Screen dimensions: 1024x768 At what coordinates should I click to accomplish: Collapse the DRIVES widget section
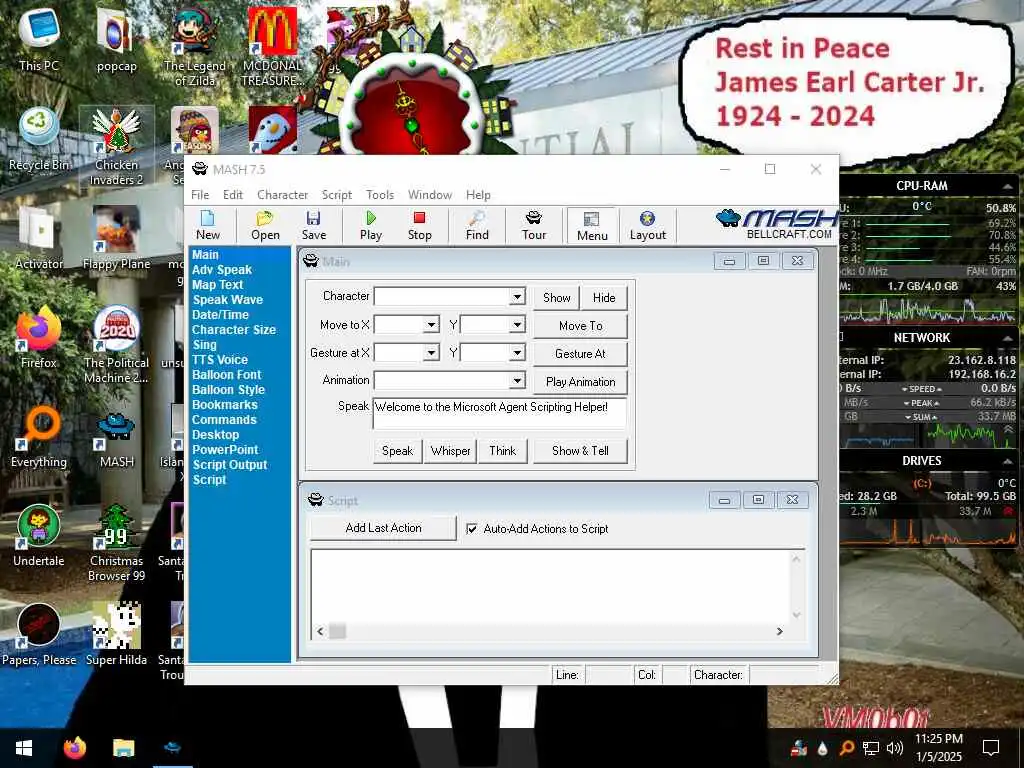tap(1007, 461)
